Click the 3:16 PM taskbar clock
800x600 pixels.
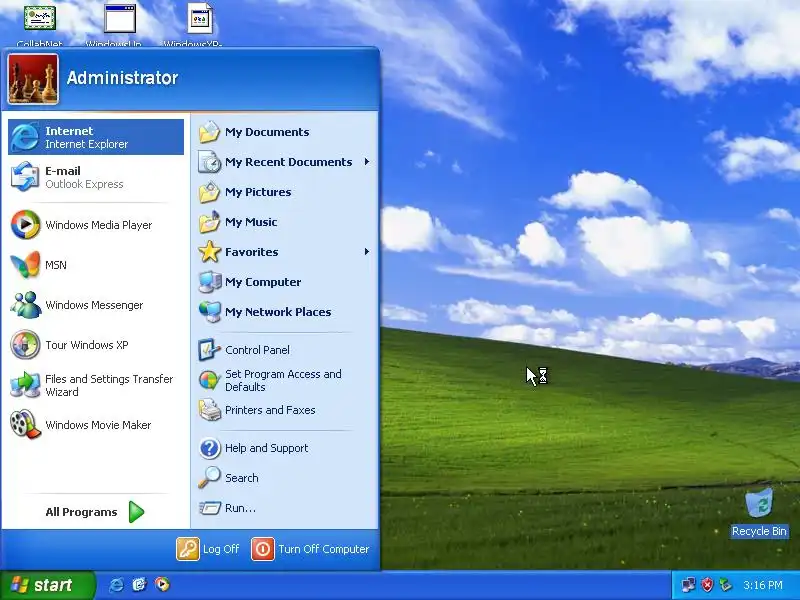[x=763, y=585]
